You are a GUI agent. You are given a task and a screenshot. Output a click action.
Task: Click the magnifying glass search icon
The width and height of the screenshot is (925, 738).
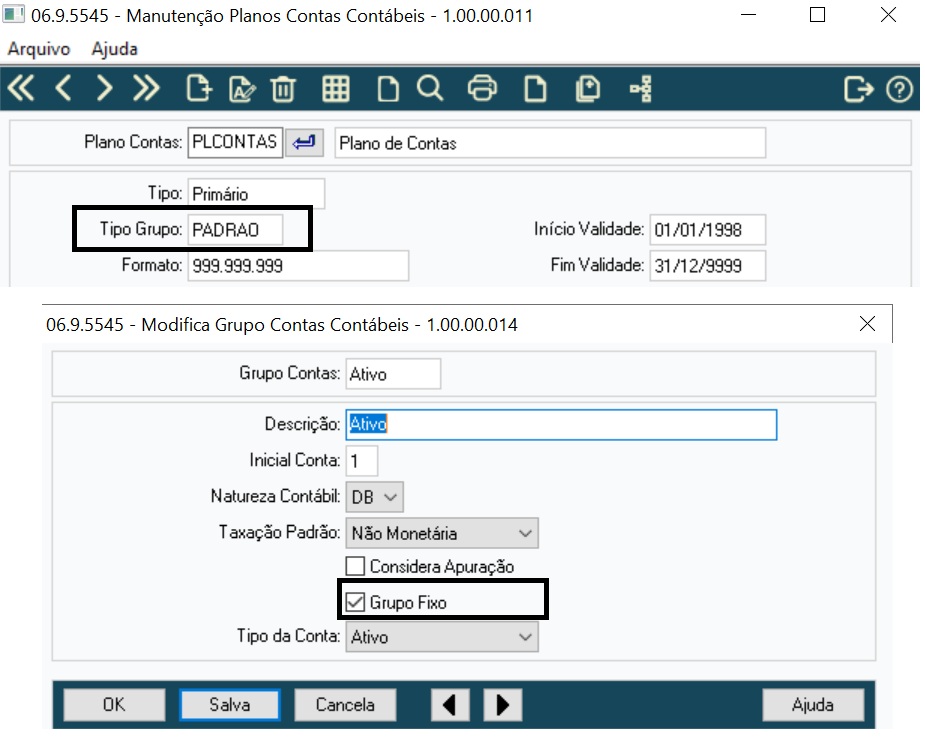[x=430, y=89]
